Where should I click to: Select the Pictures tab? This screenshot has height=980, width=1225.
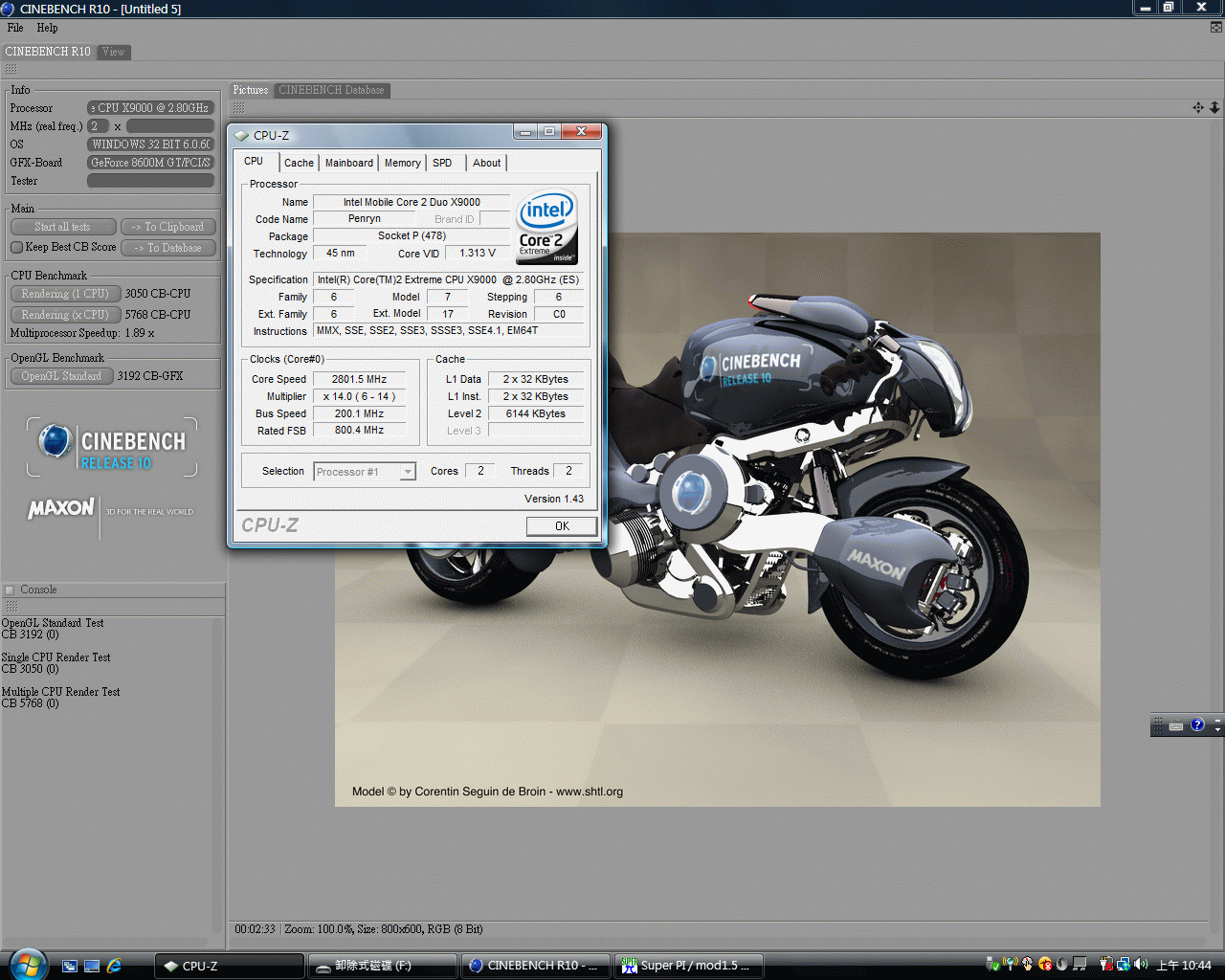(251, 90)
